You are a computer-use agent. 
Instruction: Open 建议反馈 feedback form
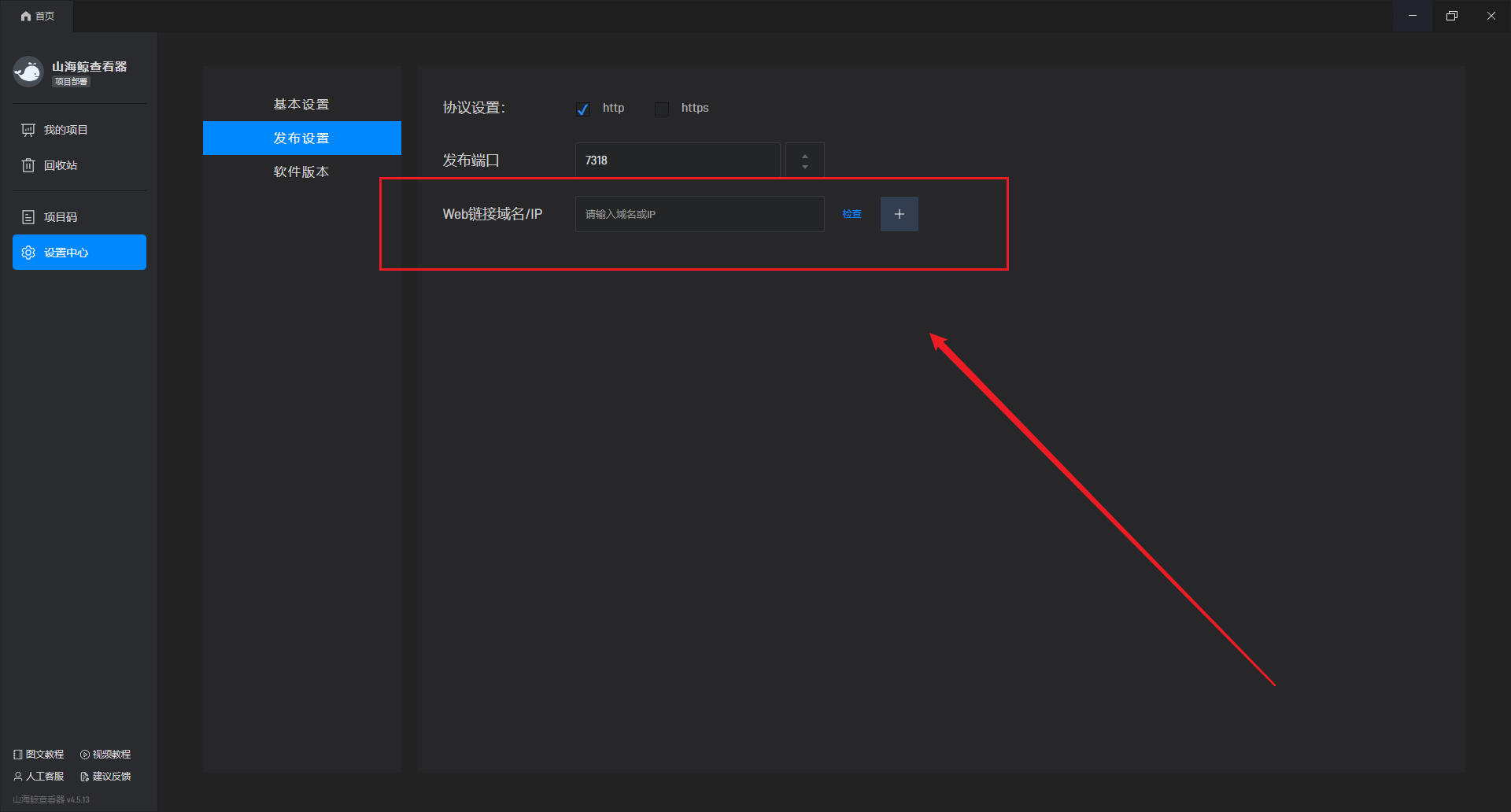pyautogui.click(x=105, y=777)
